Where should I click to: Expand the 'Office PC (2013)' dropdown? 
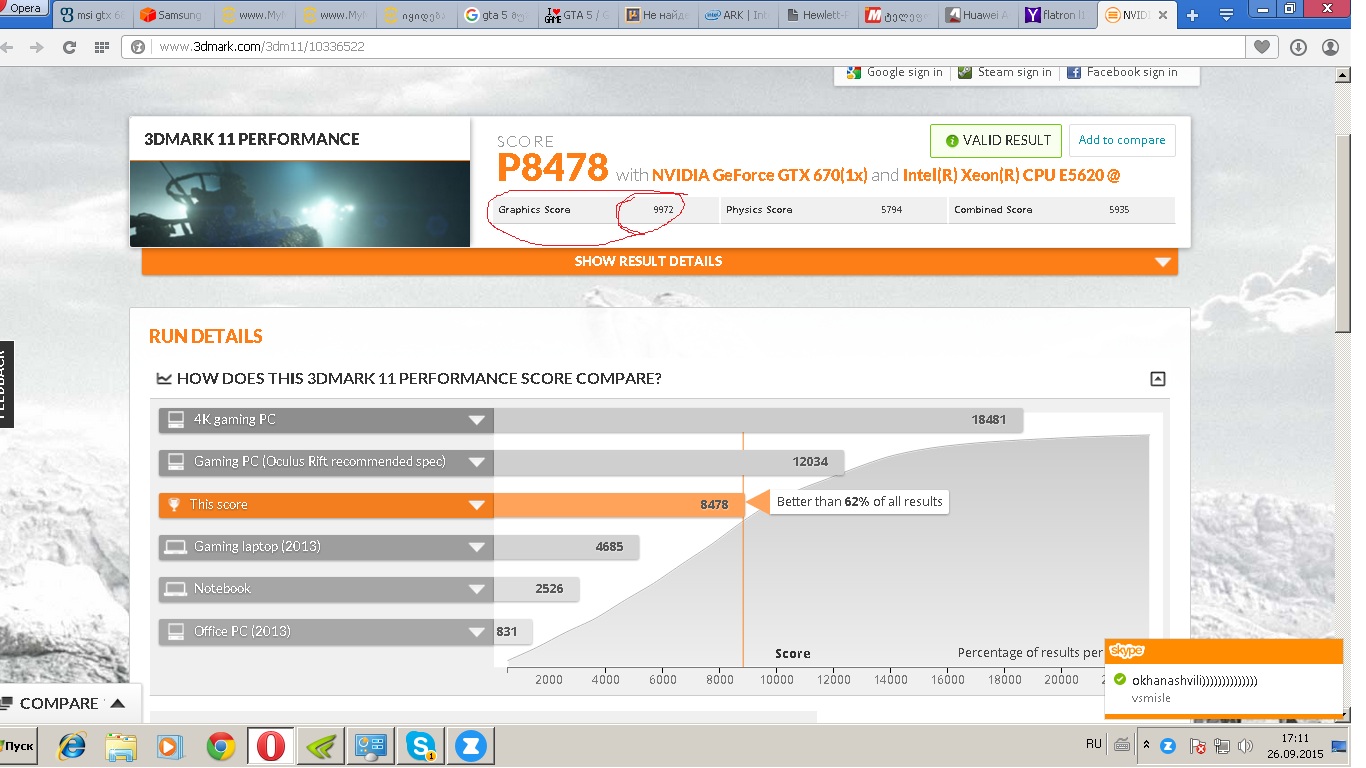477,632
